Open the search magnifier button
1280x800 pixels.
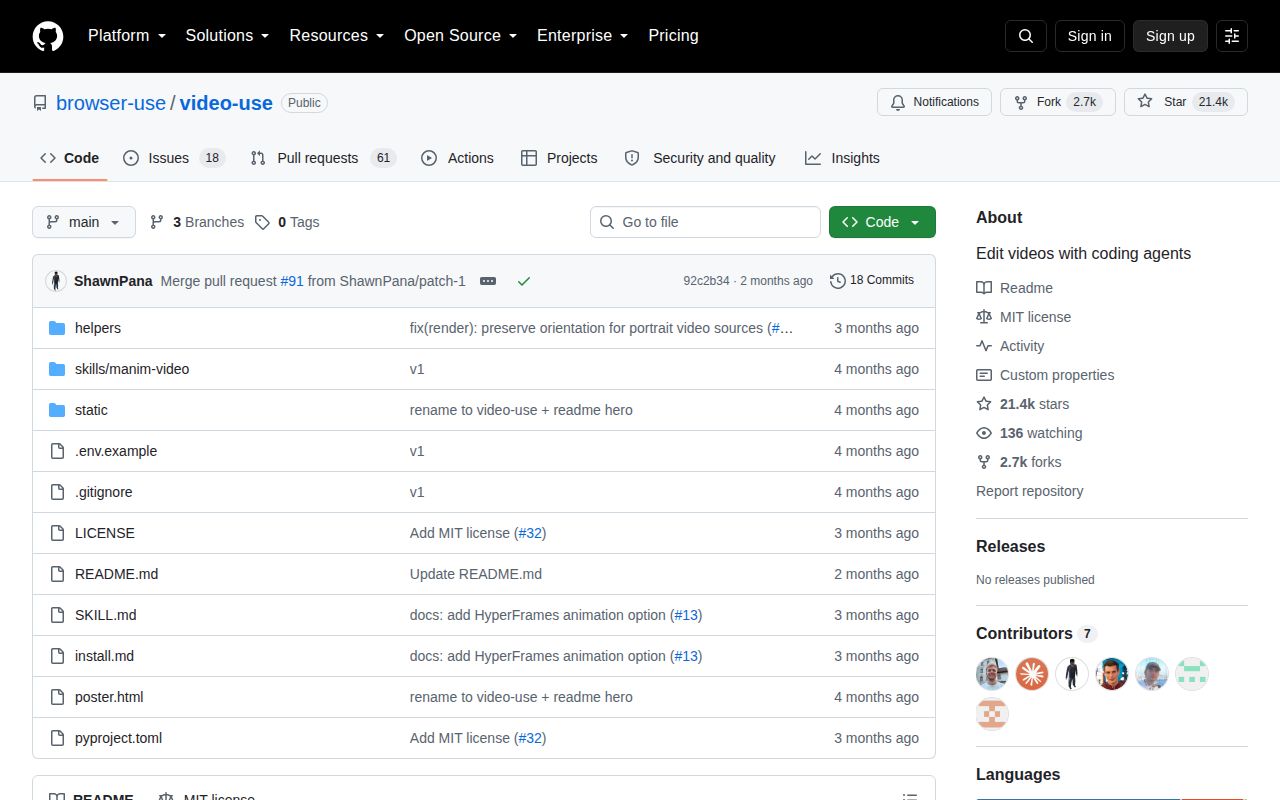(1026, 36)
